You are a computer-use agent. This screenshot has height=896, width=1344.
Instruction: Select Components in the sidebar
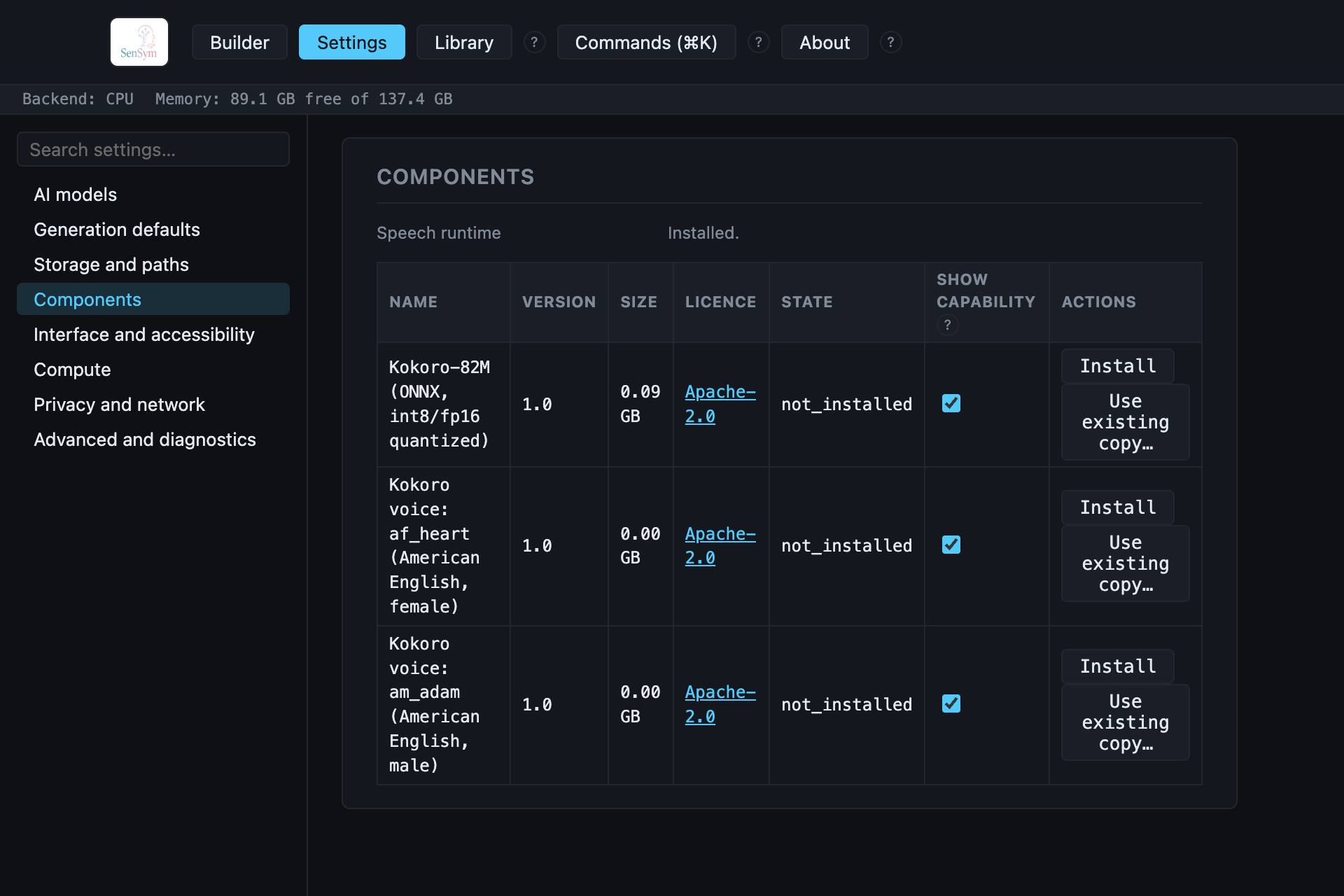pyautogui.click(x=153, y=299)
